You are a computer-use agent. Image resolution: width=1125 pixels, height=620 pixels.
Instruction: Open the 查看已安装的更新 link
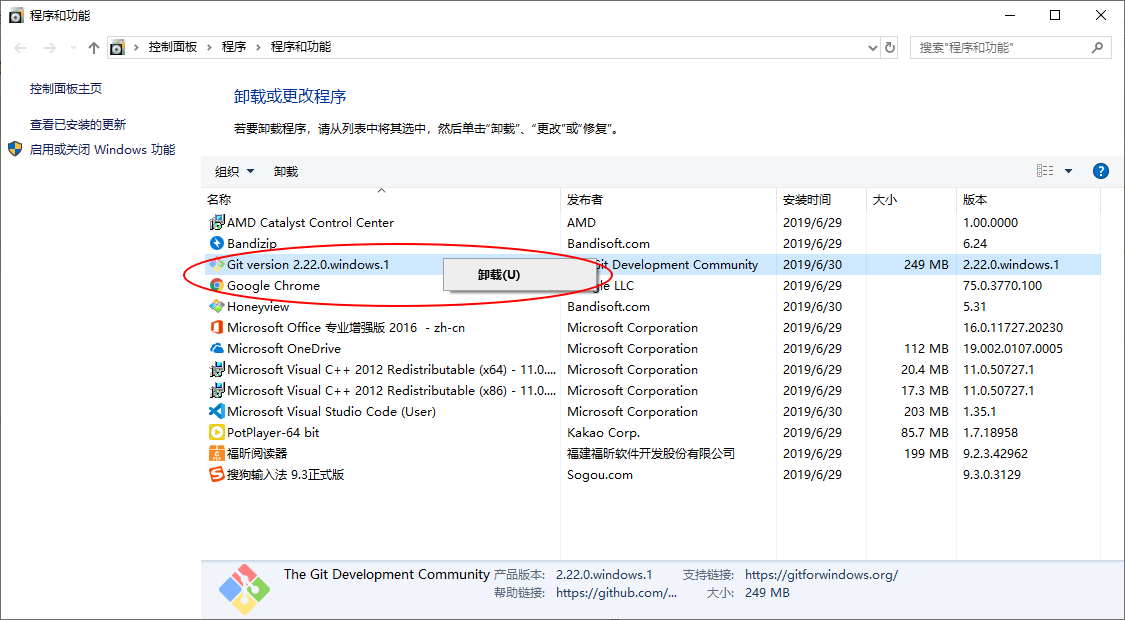[77, 124]
